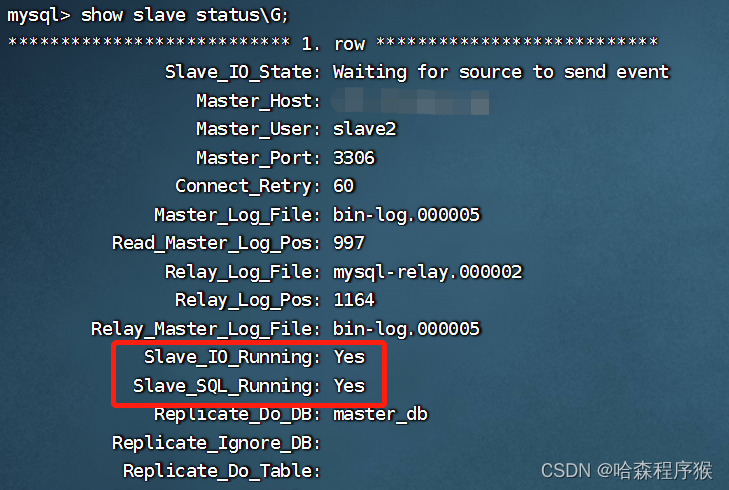Screen dimensions: 729x490
Task: Select the Slave_IO_Running 'Yes' value
Action: [350, 357]
